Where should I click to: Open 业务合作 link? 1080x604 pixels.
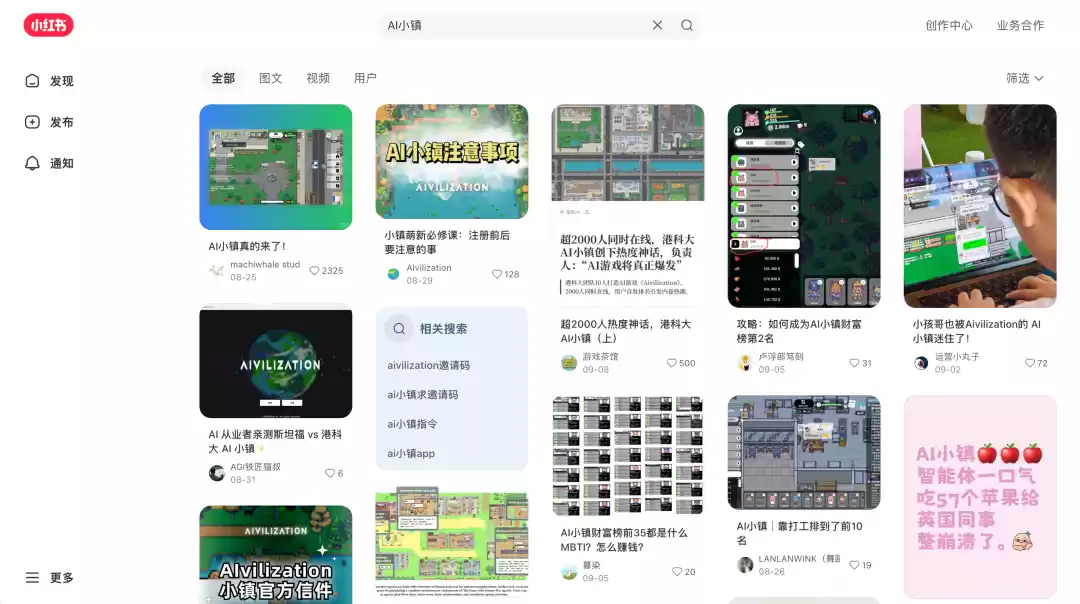pyautogui.click(x=1020, y=26)
